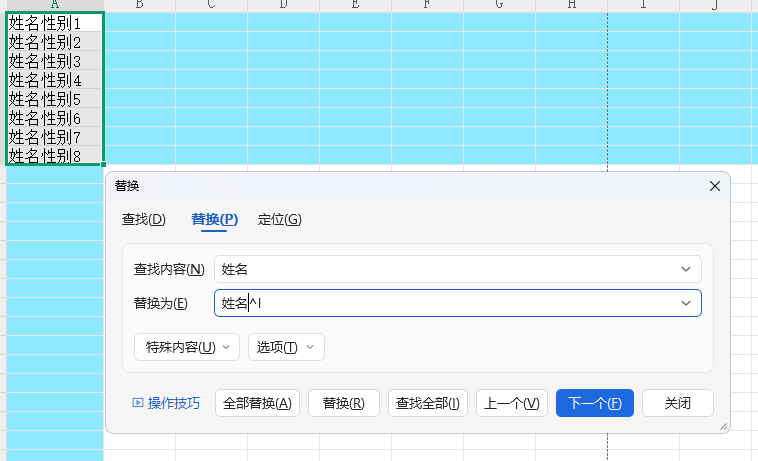Image resolution: width=758 pixels, height=461 pixels.
Task: Select column B header
Action: [x=140, y=5]
